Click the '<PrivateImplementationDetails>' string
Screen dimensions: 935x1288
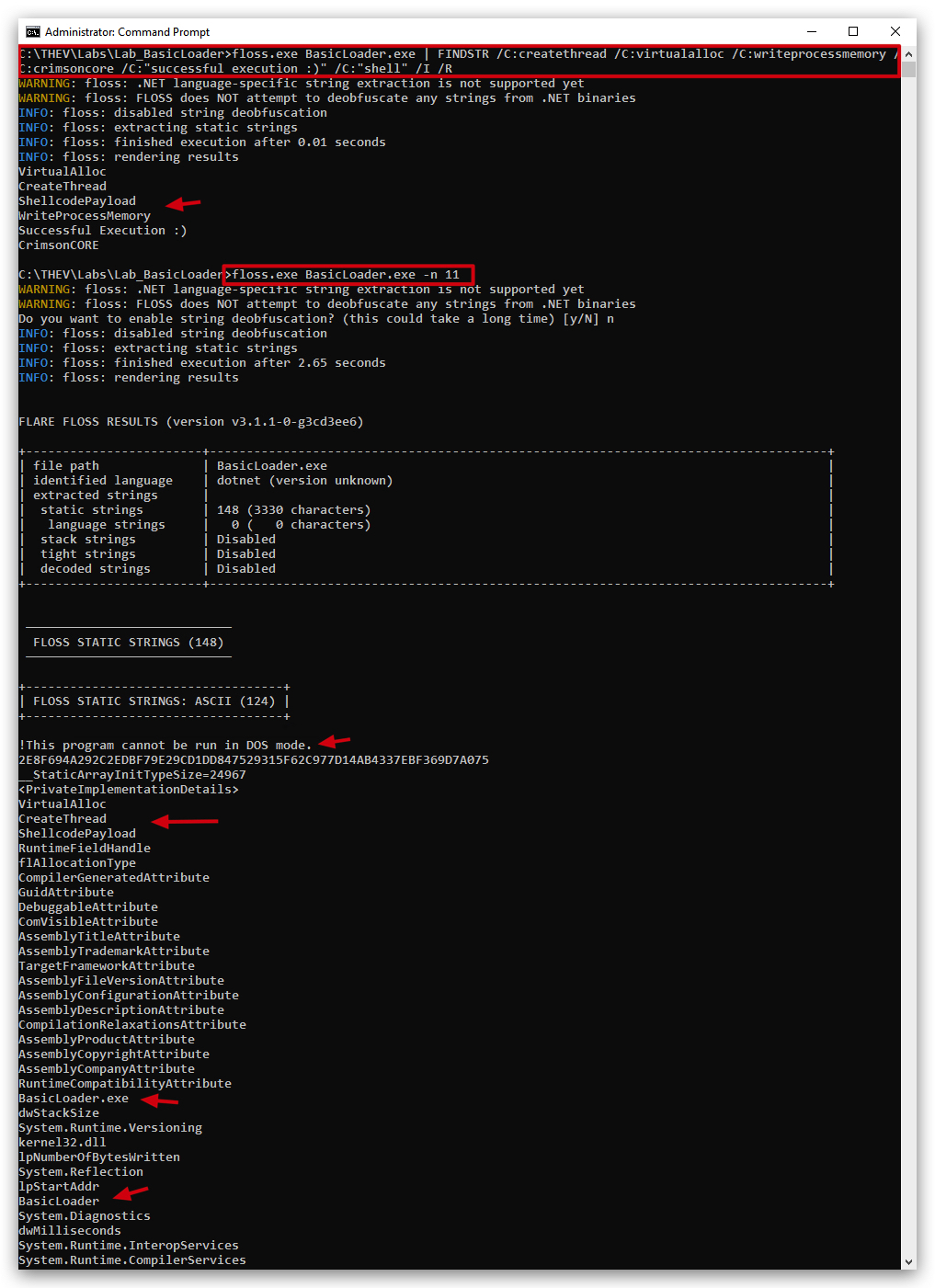click(x=129, y=790)
